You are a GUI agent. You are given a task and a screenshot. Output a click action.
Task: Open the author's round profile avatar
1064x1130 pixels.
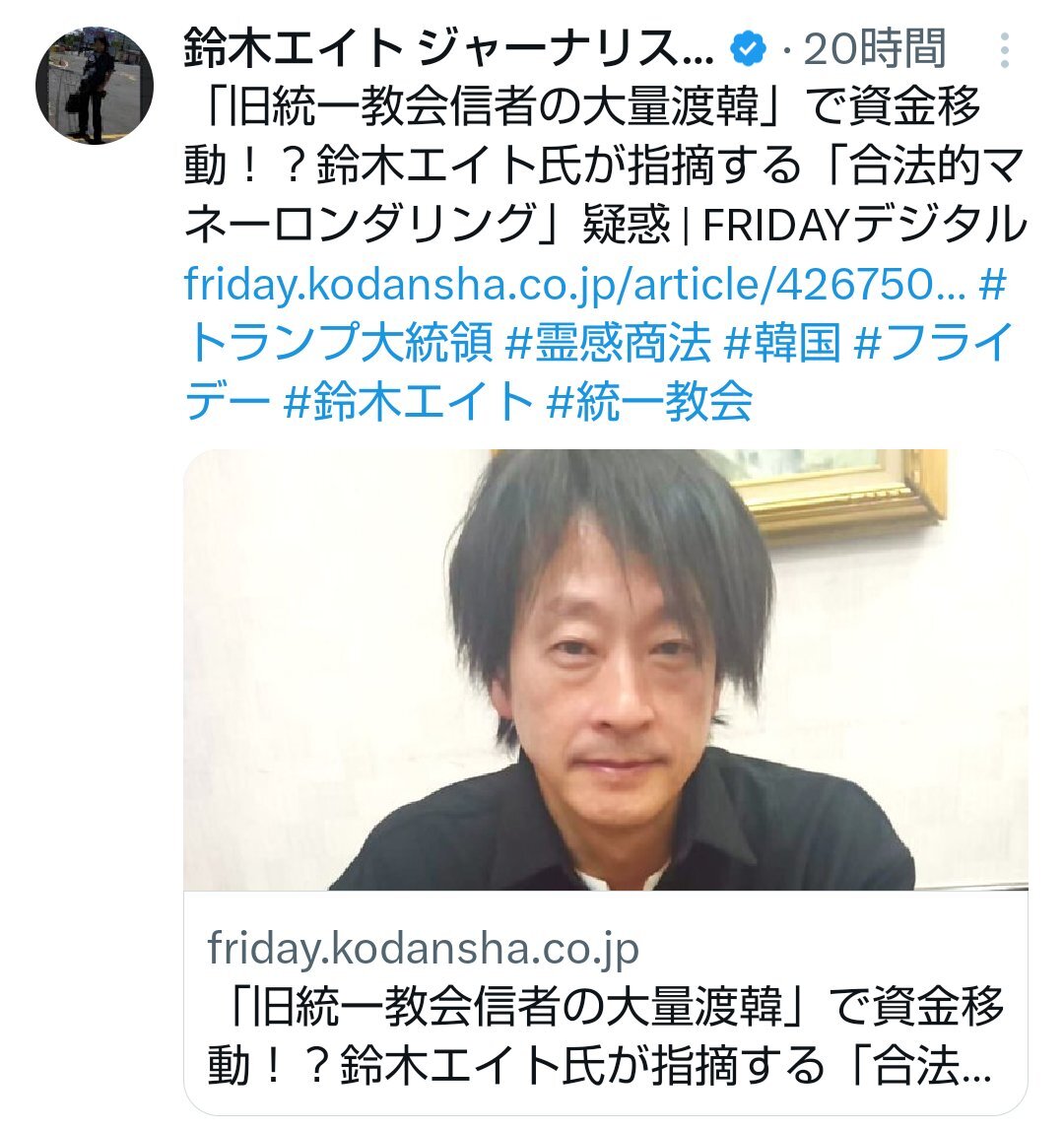click(95, 86)
